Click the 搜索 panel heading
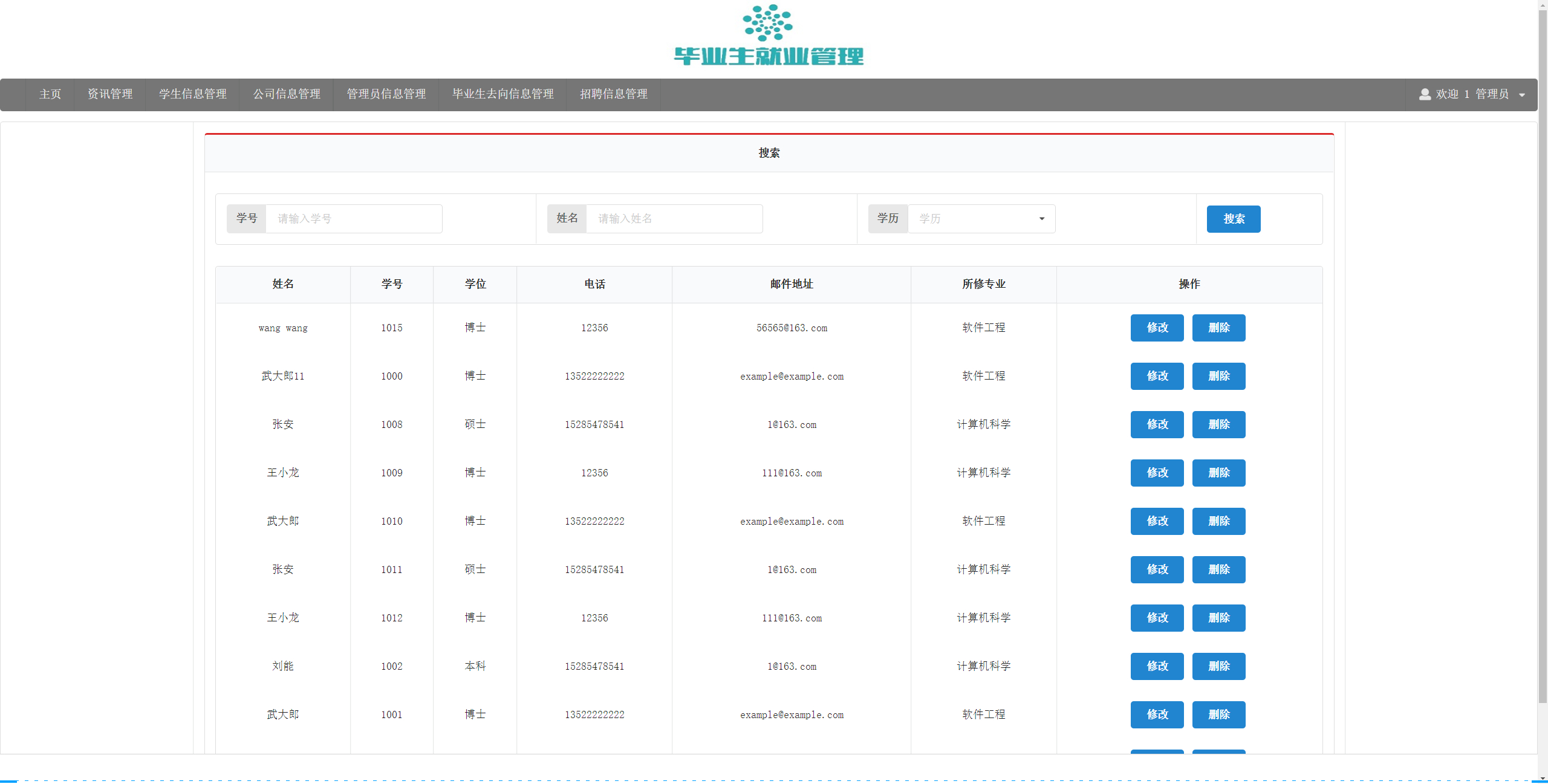The width and height of the screenshot is (1548, 784). (x=769, y=153)
